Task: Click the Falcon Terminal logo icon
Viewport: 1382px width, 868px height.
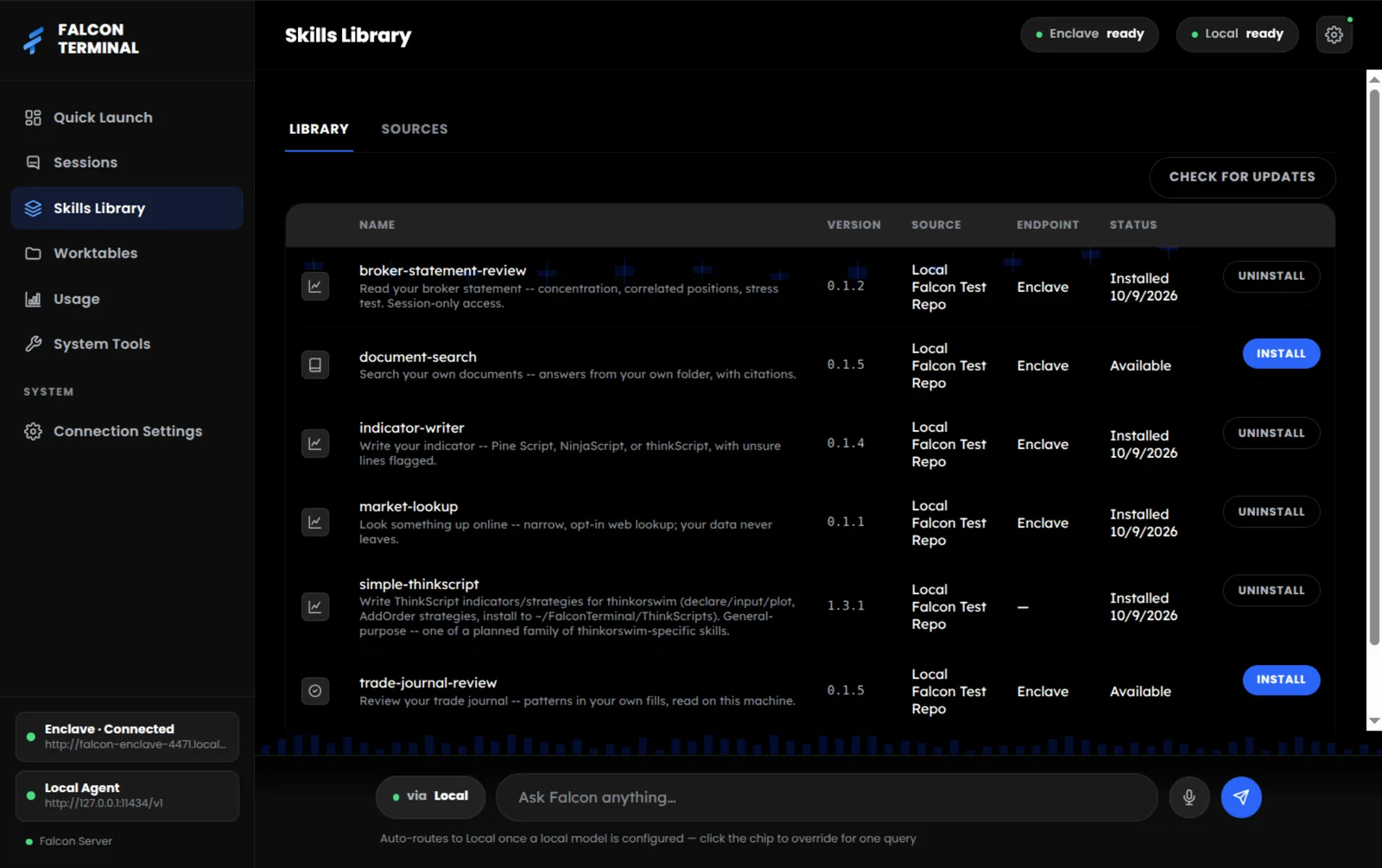Action: pyautogui.click(x=34, y=40)
